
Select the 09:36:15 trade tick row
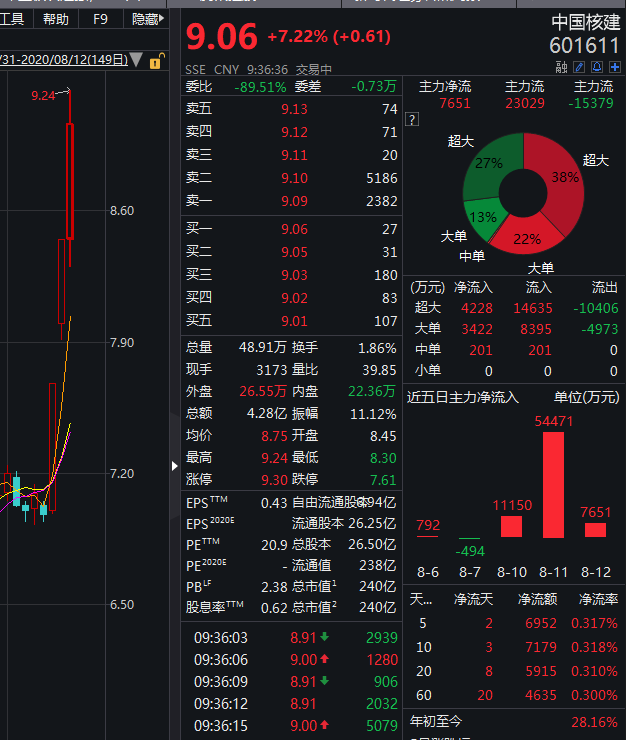point(296,726)
